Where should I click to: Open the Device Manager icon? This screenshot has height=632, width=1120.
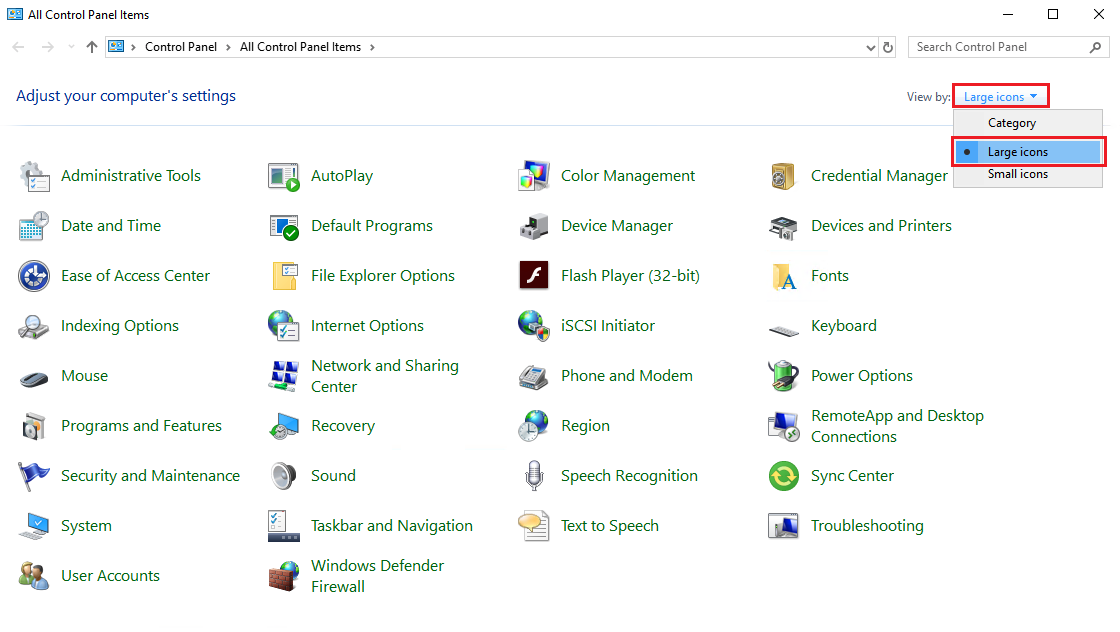[x=534, y=226]
